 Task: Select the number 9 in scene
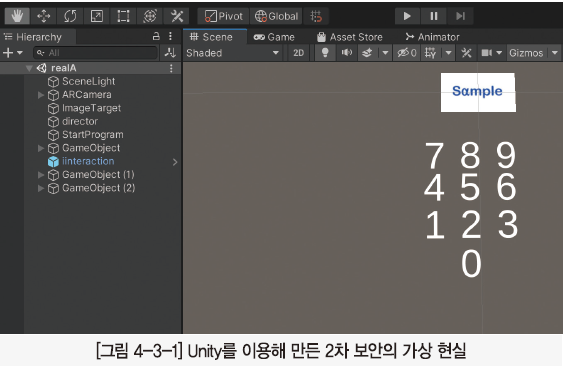click(506, 155)
